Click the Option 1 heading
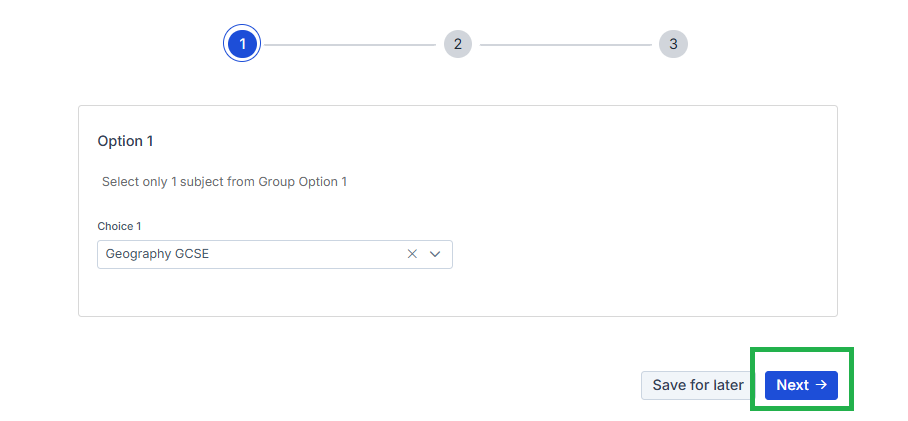This screenshot has width=908, height=421. (x=125, y=141)
